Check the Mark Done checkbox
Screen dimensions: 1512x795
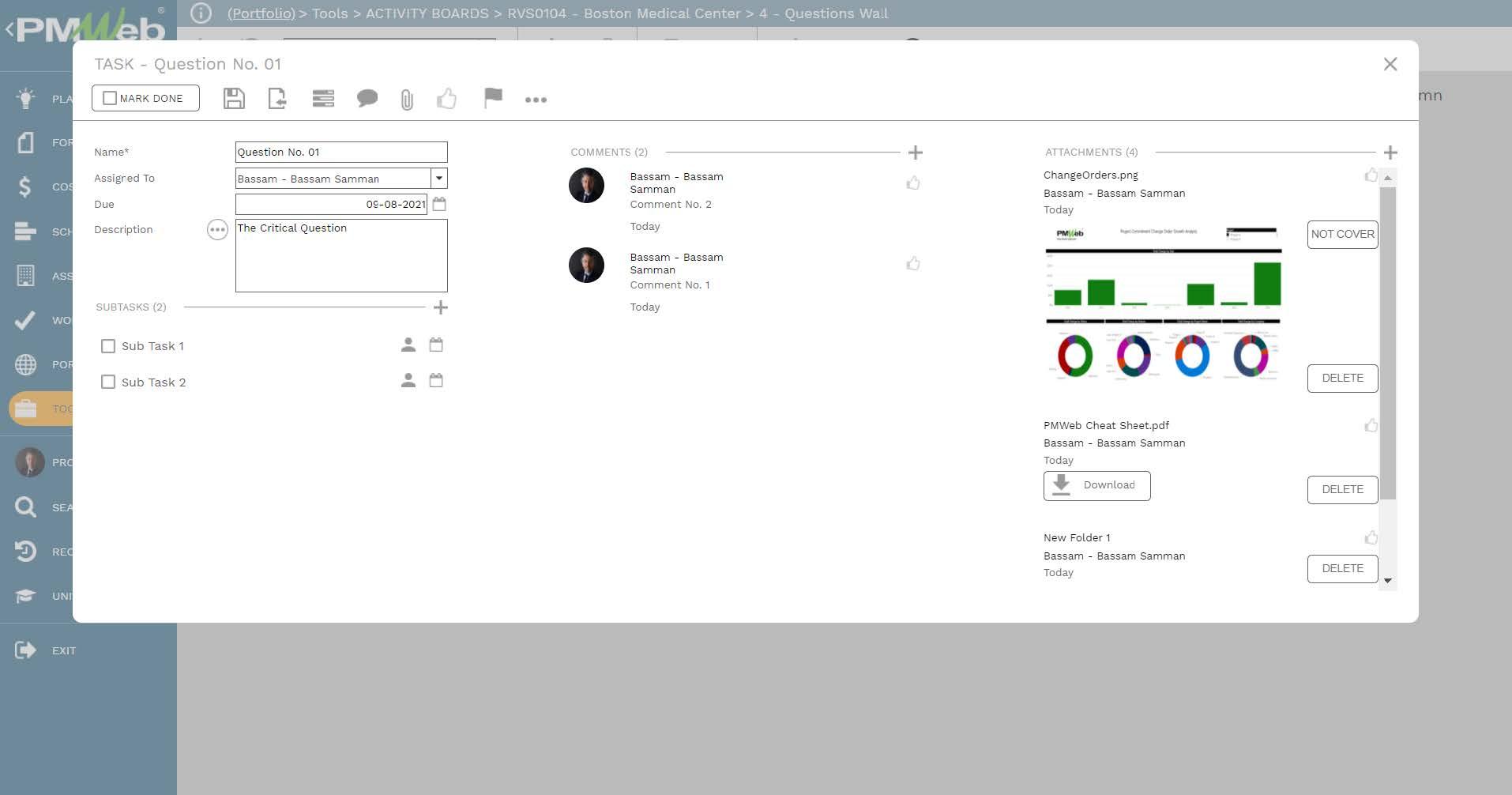pos(111,98)
